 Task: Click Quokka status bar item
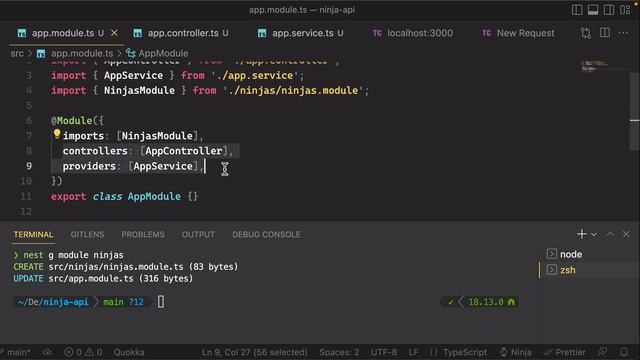click(129, 352)
